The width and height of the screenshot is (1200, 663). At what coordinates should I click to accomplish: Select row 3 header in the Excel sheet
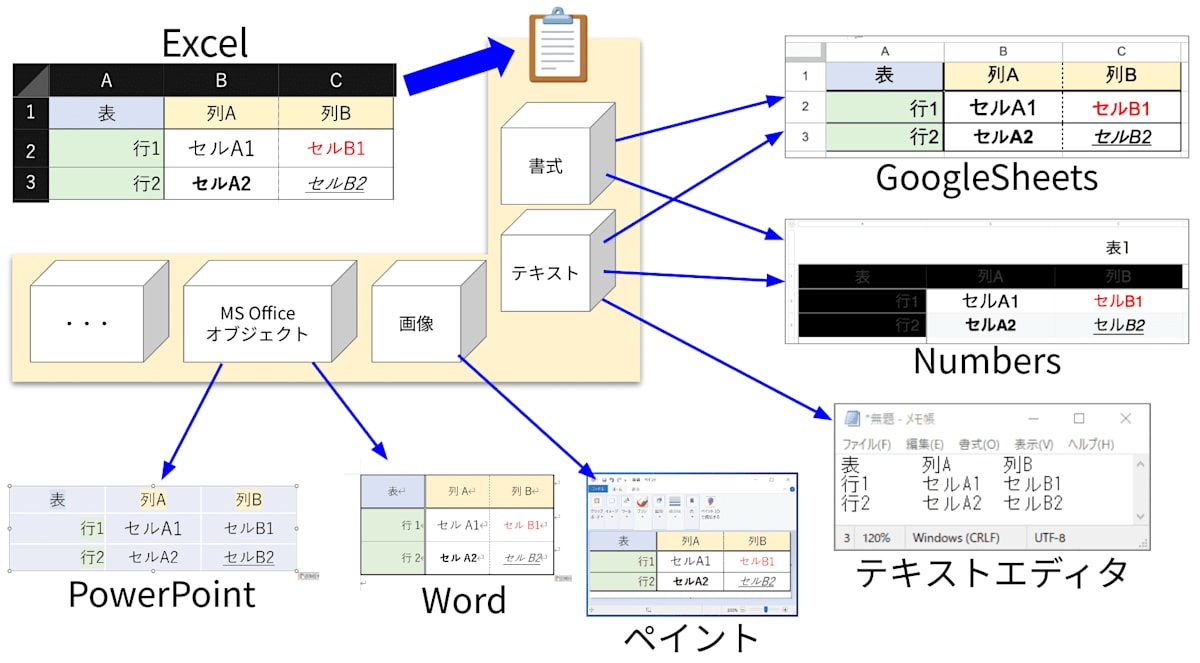coord(31,183)
